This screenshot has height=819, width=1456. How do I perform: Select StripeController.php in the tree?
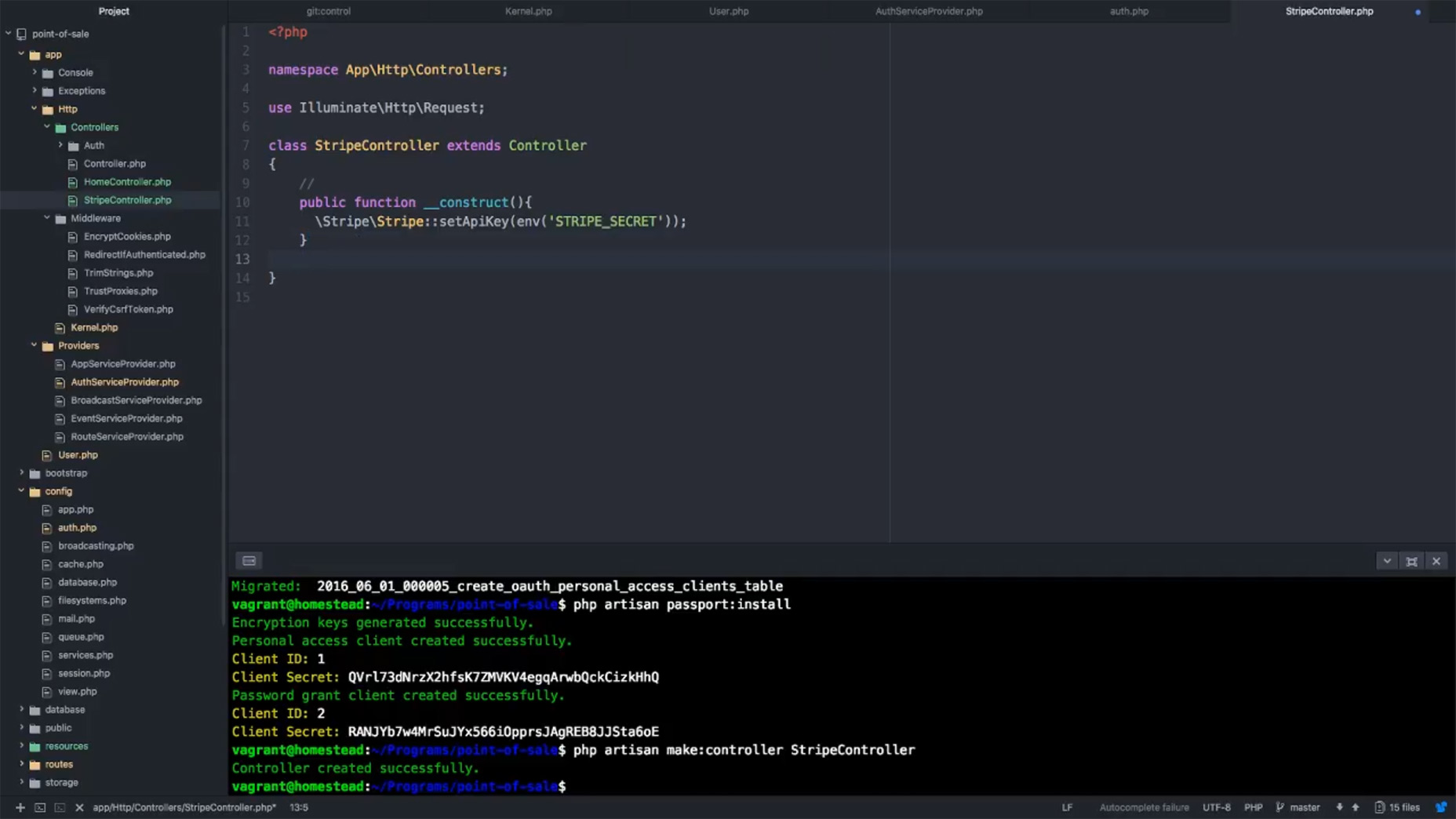(x=127, y=200)
